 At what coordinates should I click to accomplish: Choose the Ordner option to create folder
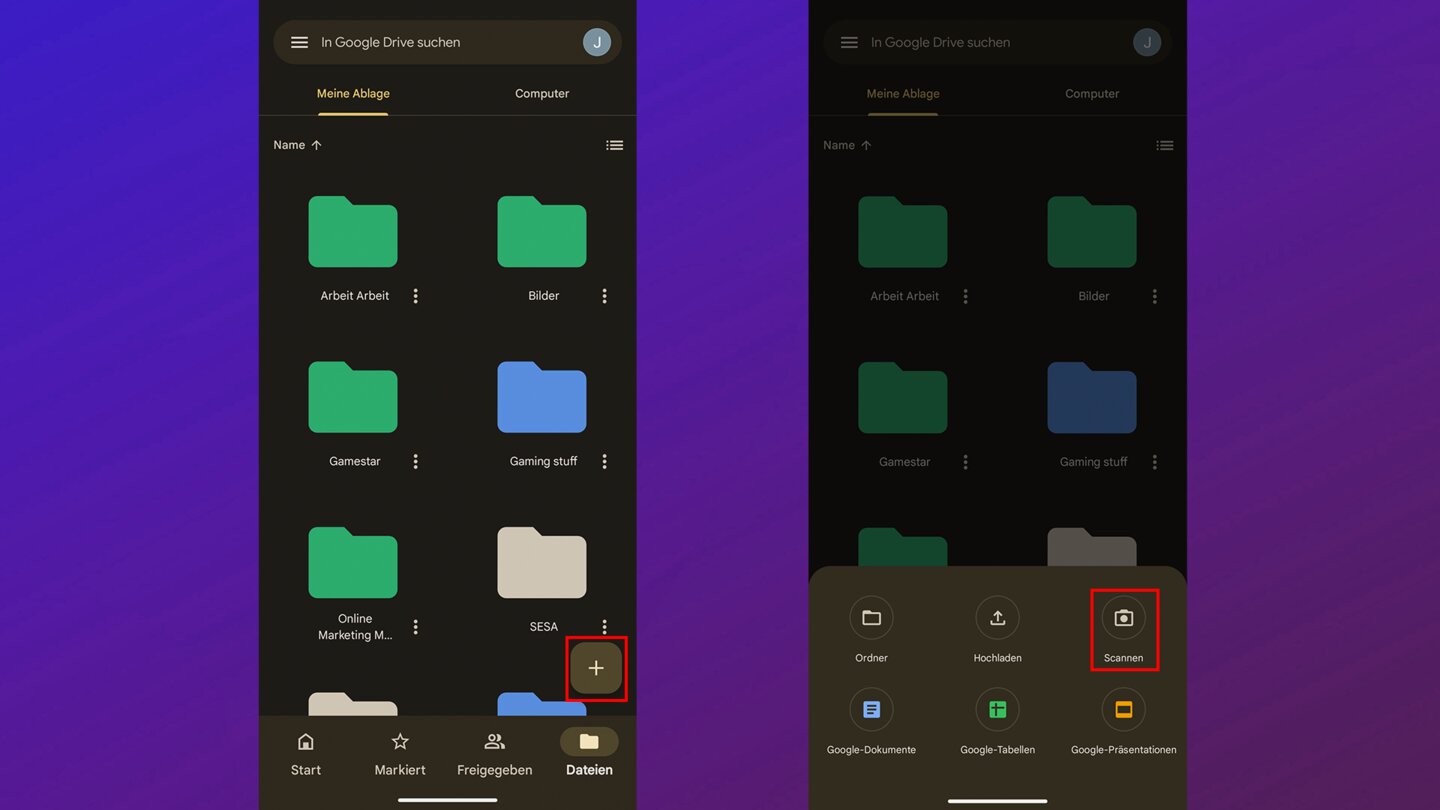click(x=871, y=619)
